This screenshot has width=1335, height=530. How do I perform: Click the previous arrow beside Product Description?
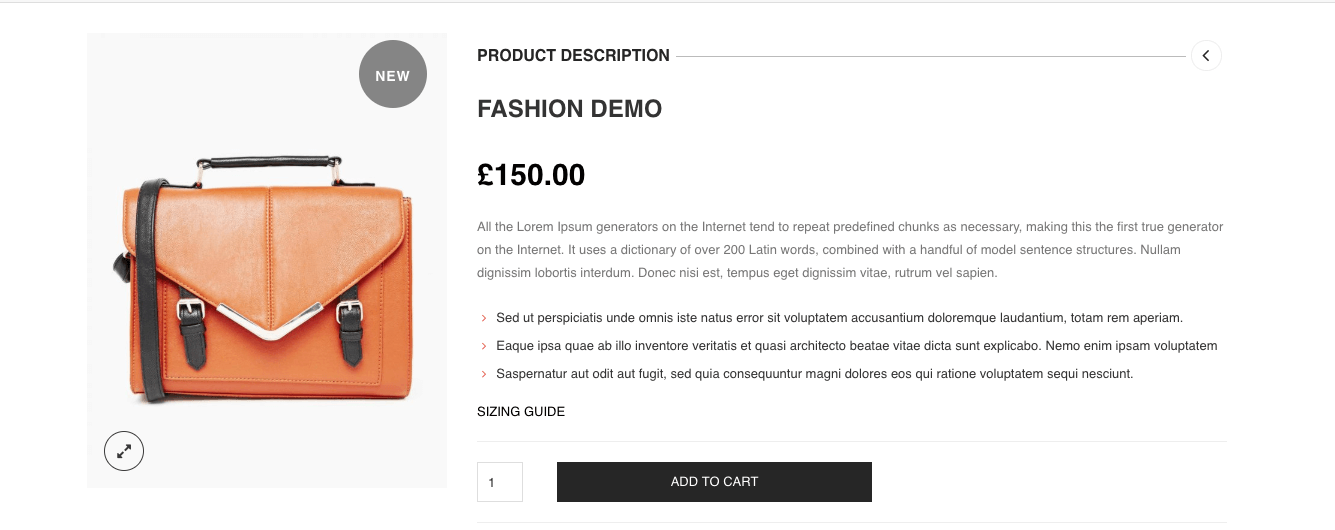(x=1206, y=55)
